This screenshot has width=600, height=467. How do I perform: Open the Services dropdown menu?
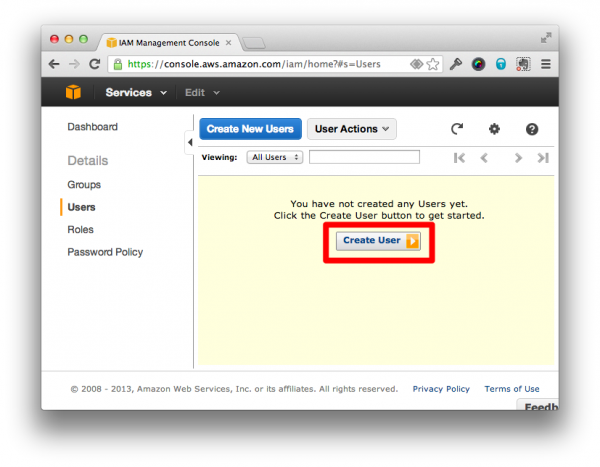click(x=136, y=92)
